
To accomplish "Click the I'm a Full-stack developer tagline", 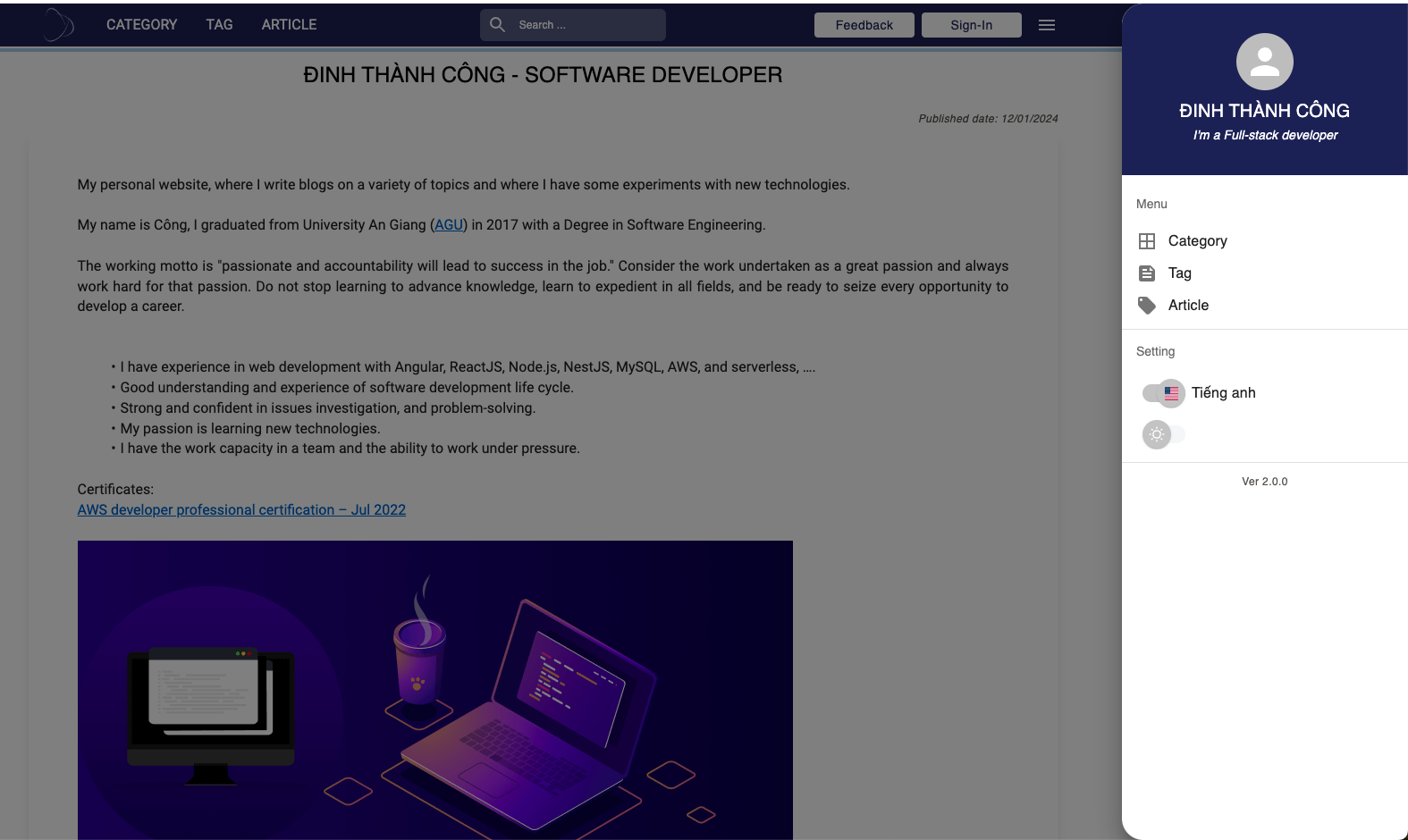I will [1265, 136].
